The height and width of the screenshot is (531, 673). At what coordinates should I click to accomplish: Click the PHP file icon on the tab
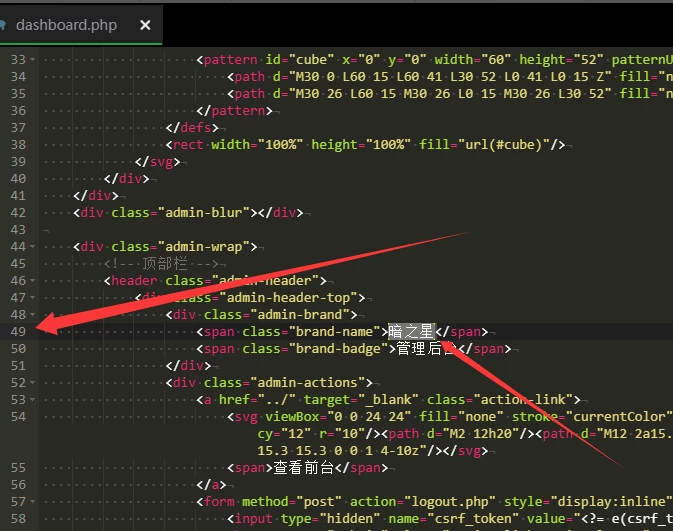[6, 25]
